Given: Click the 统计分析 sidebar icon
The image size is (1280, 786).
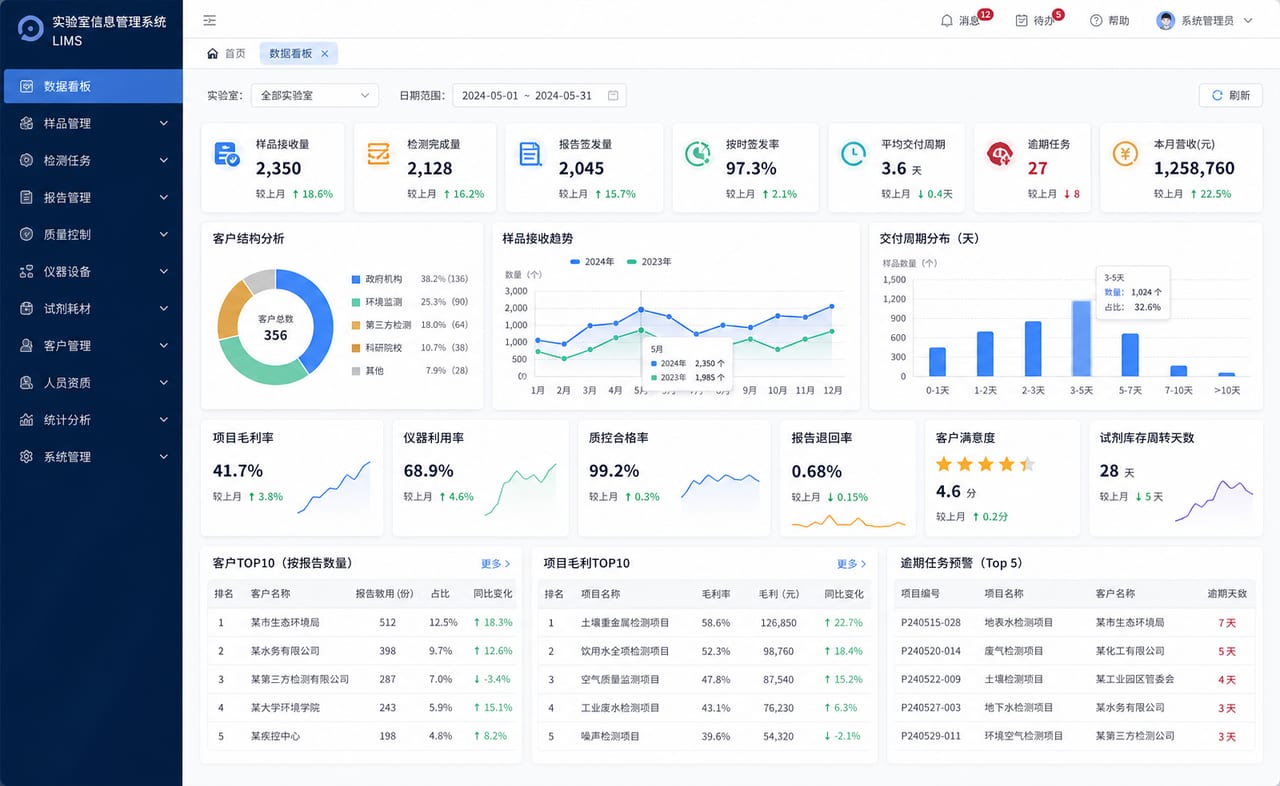Looking at the screenshot, I should coord(26,419).
